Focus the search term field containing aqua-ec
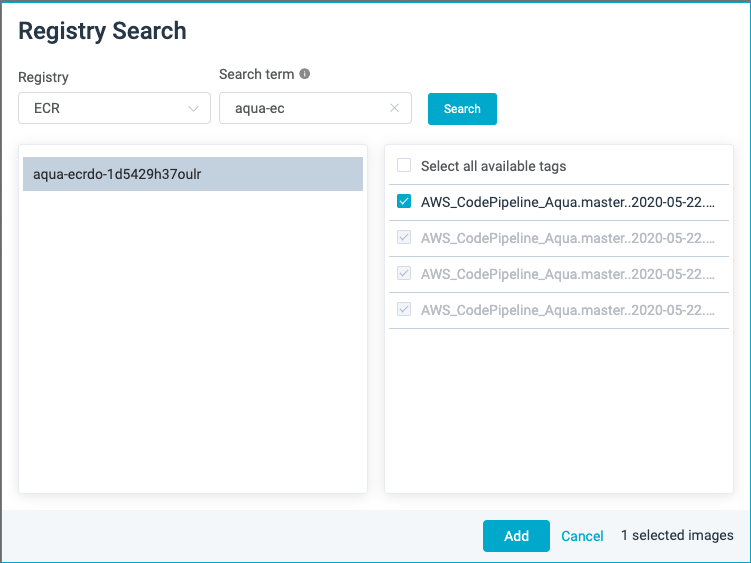 (315, 108)
